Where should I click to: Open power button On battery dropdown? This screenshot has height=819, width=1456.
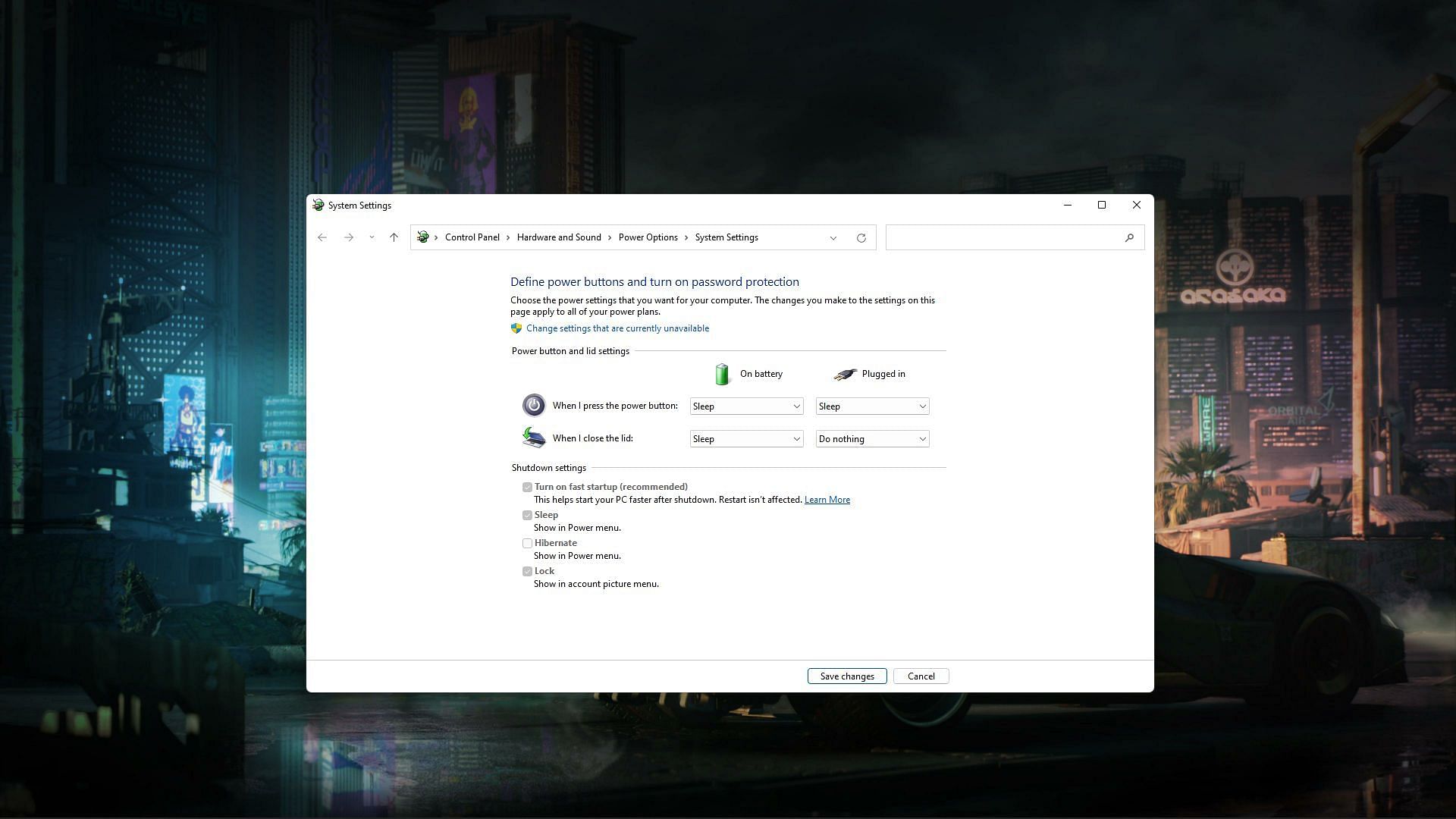[x=746, y=406]
